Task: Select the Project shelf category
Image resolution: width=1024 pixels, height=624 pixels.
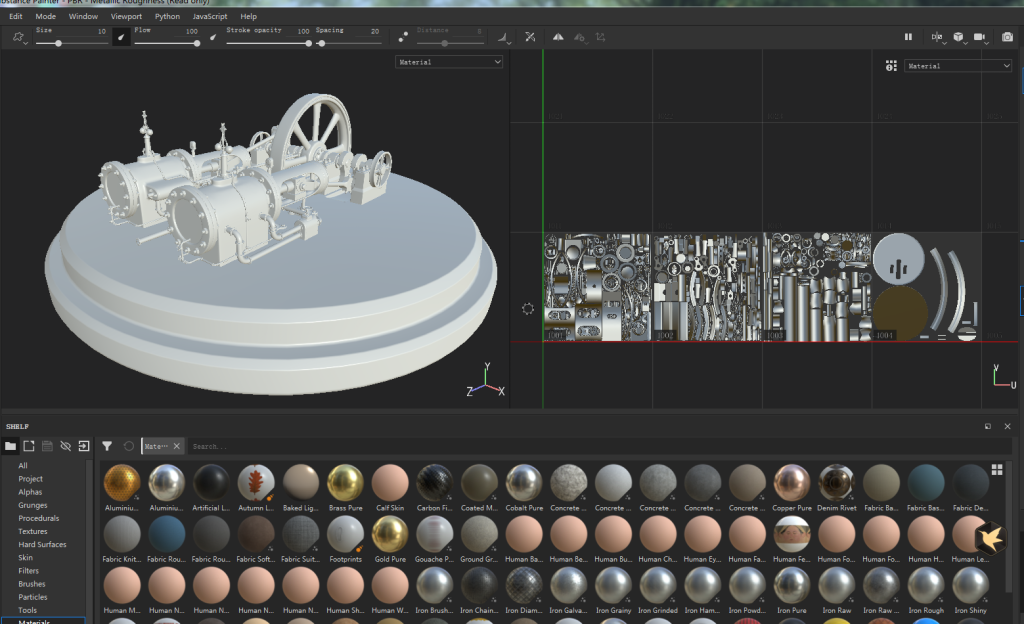Action: [31, 478]
